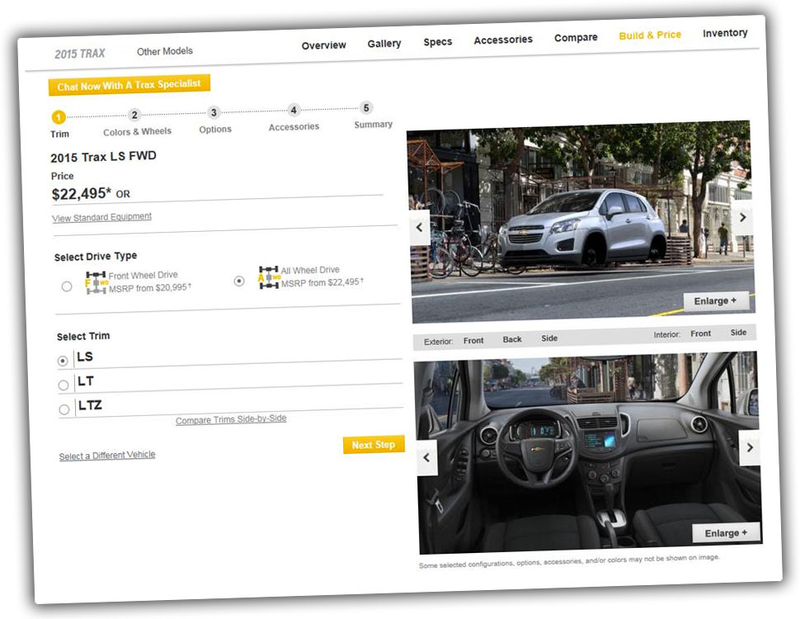The height and width of the screenshot is (619, 800).
Task: Switch exterior view to Front
Action: tap(473, 340)
